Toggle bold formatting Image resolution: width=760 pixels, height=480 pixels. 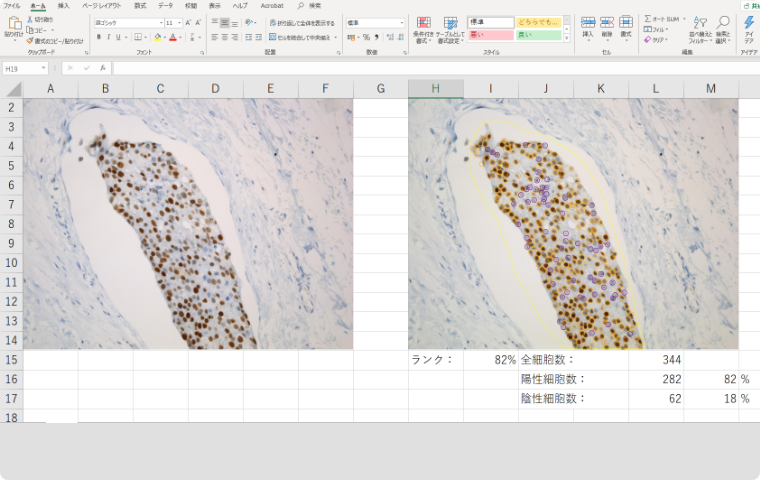98,37
